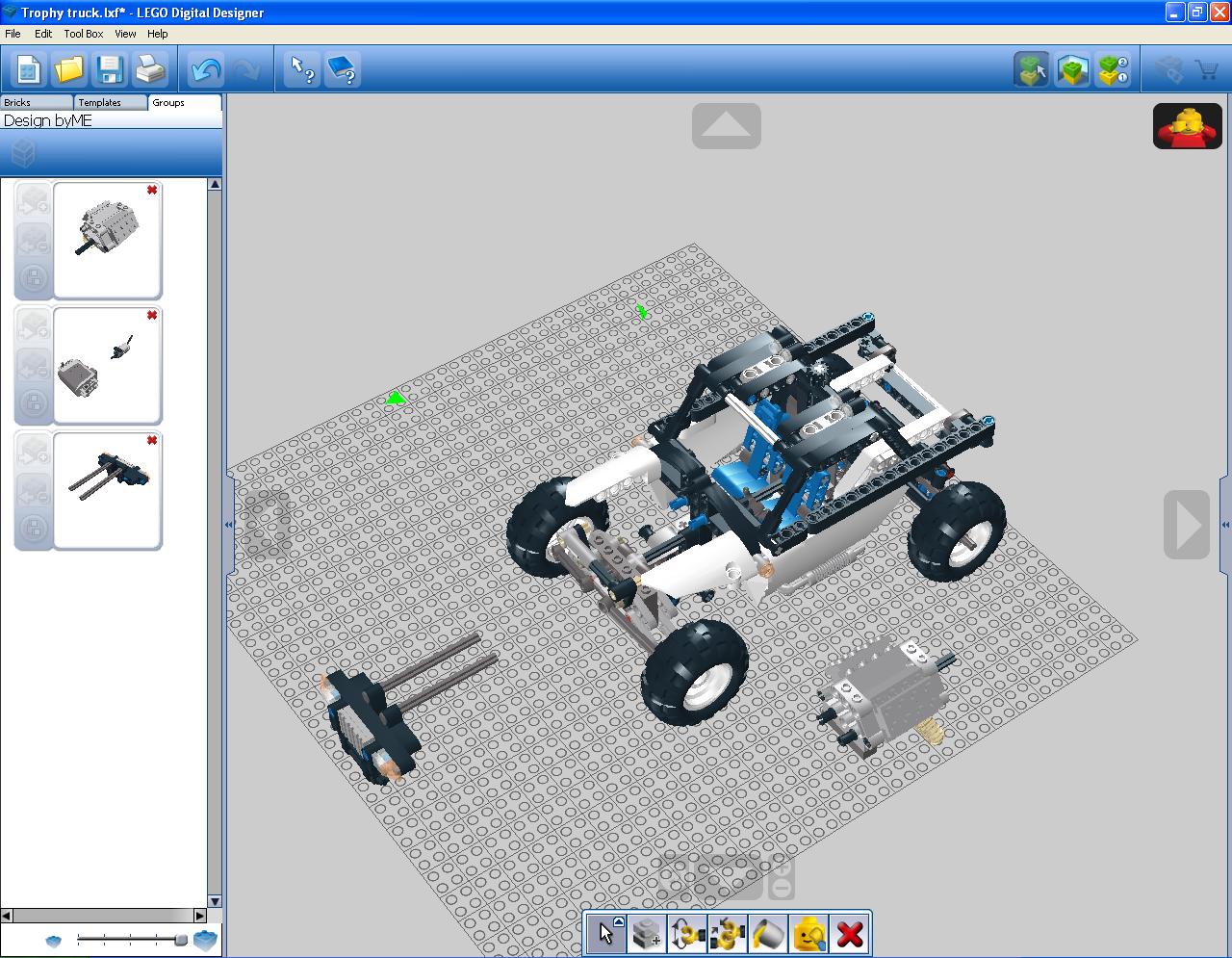Switch to the Templates tab
Image resolution: width=1232 pixels, height=958 pixels.
pos(100,102)
